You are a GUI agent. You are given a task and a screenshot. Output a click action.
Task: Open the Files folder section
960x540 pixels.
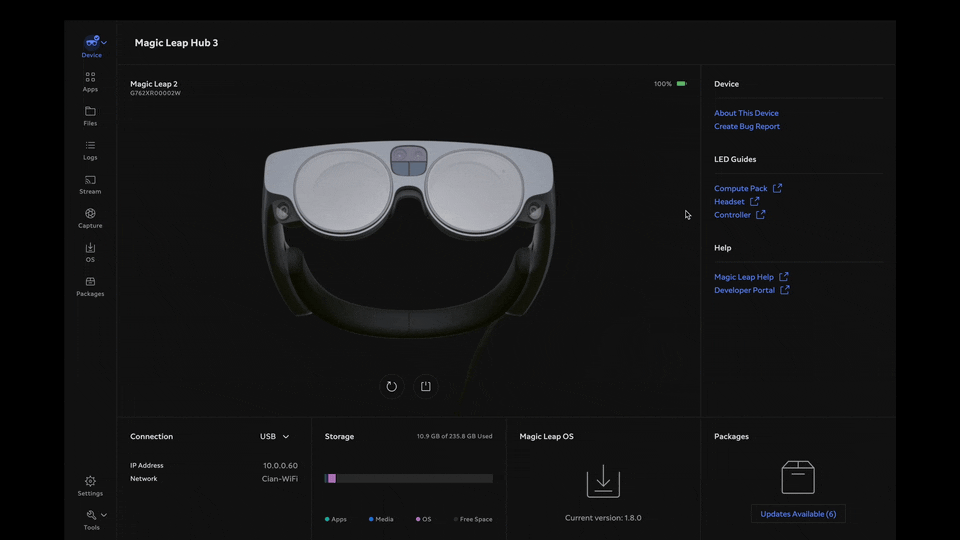90,116
